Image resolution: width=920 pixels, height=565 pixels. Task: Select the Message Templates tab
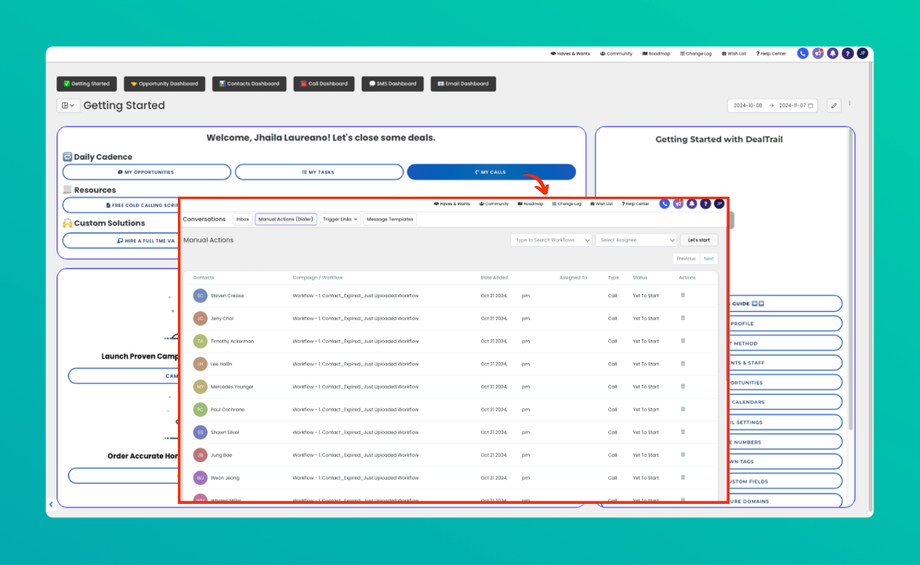pos(390,219)
